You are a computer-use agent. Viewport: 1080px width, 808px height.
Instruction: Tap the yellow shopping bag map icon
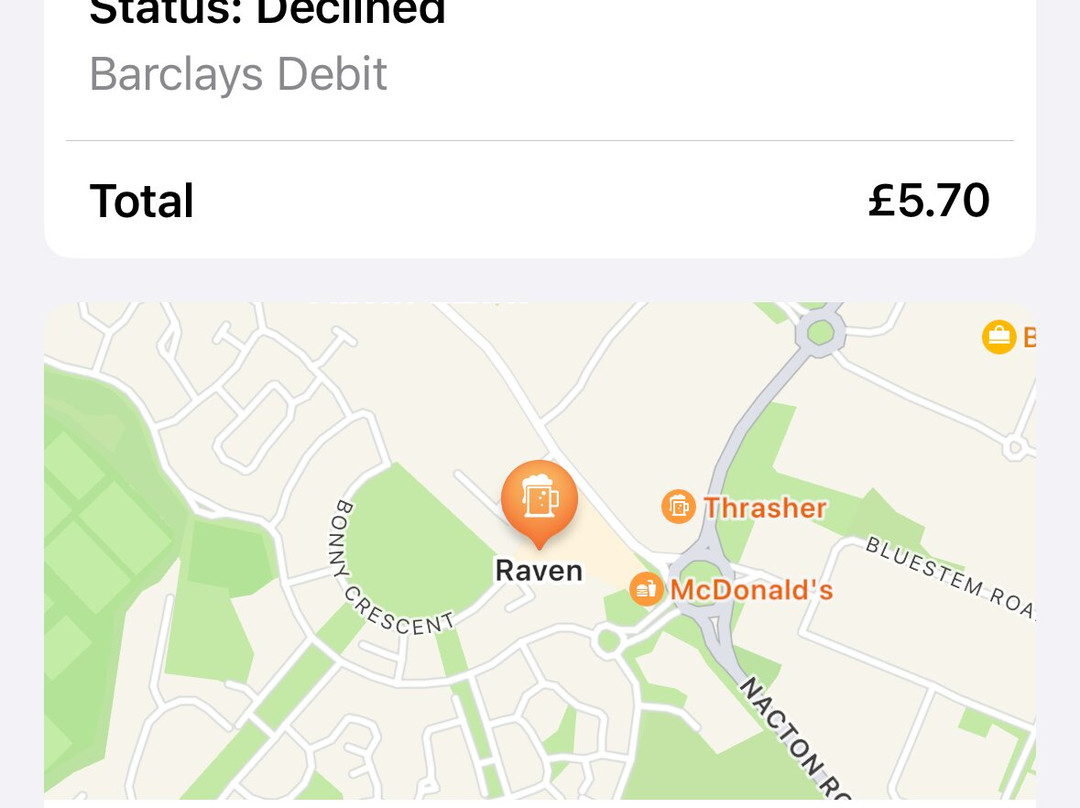[x=999, y=337]
